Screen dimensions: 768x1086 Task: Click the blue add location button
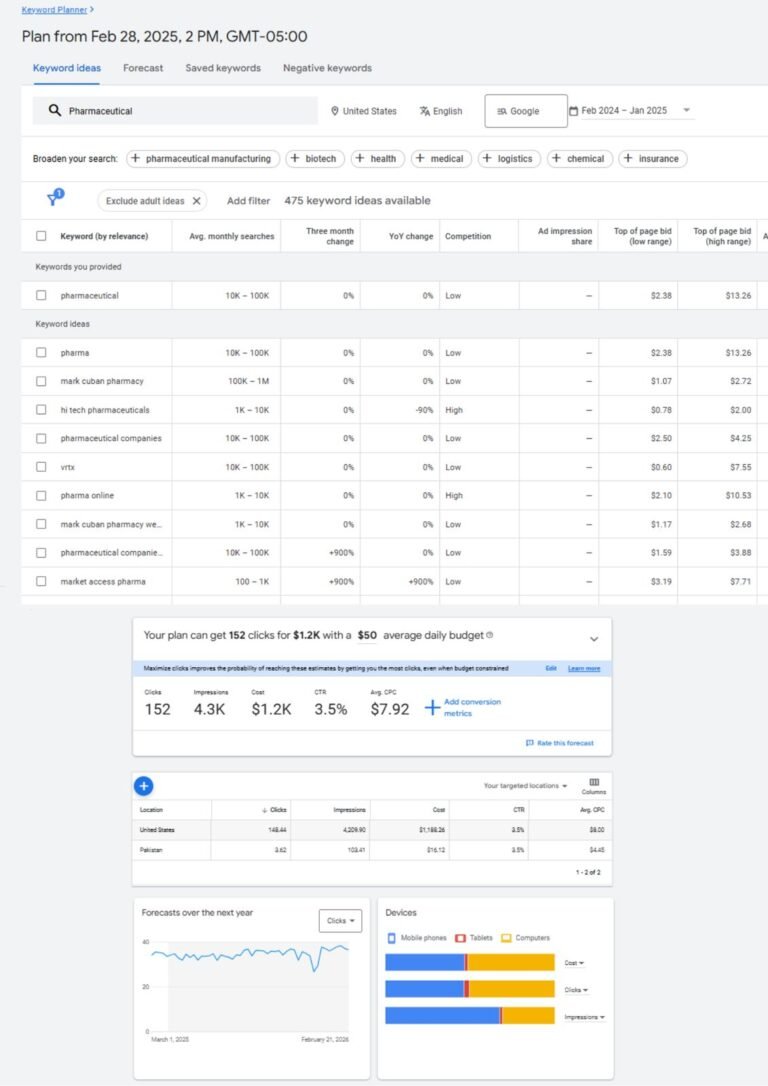[x=143, y=786]
